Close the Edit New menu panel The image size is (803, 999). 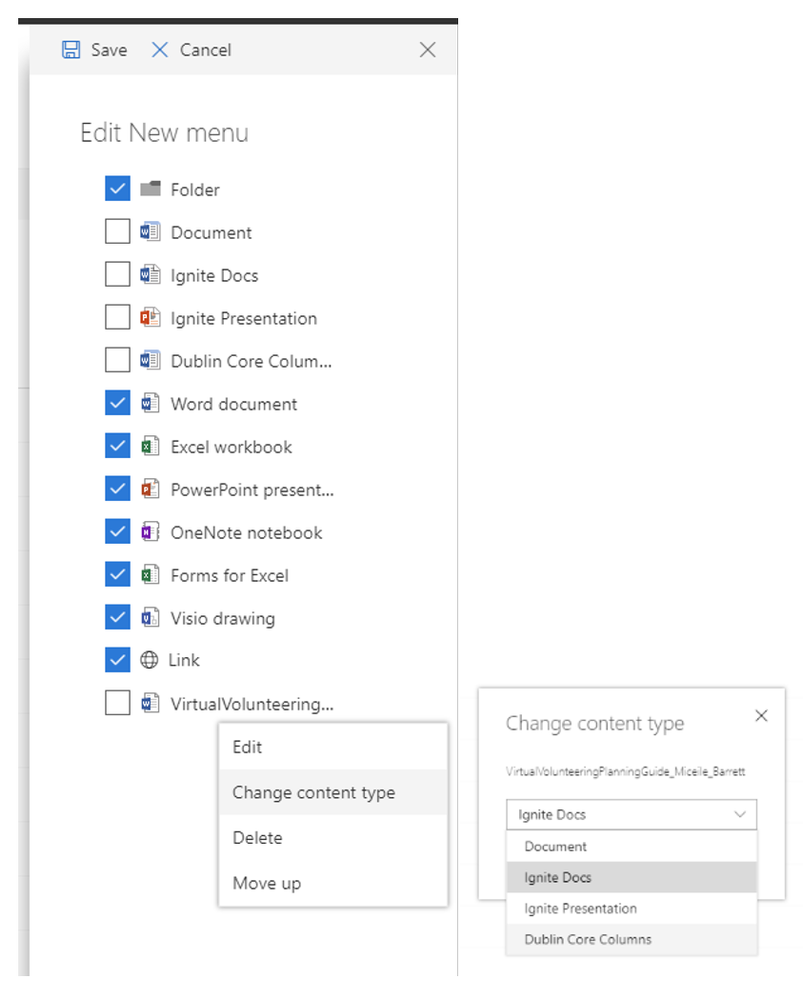(x=428, y=50)
